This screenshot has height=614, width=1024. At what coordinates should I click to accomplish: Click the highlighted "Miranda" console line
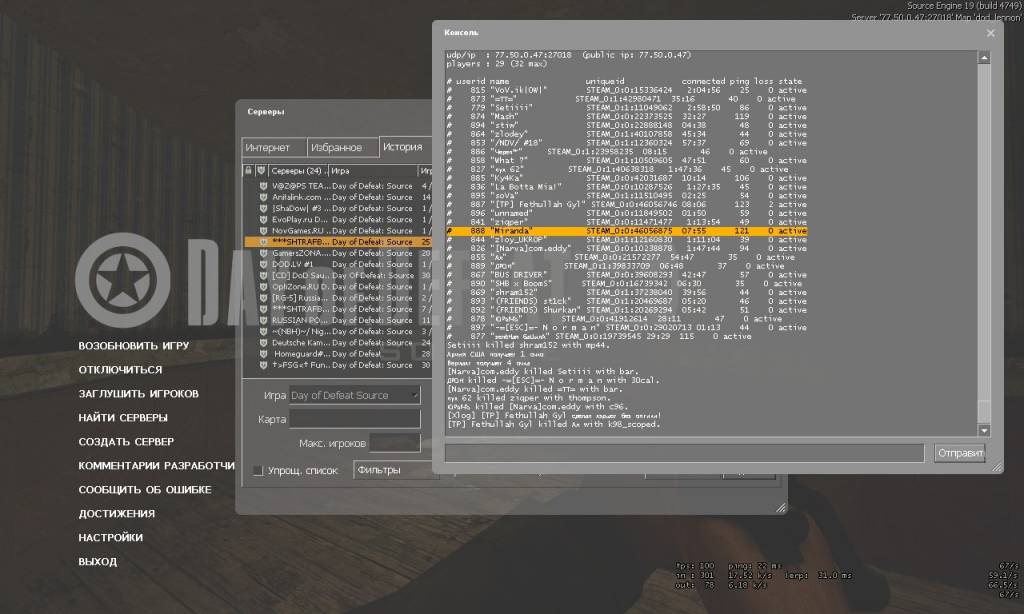click(x=627, y=231)
